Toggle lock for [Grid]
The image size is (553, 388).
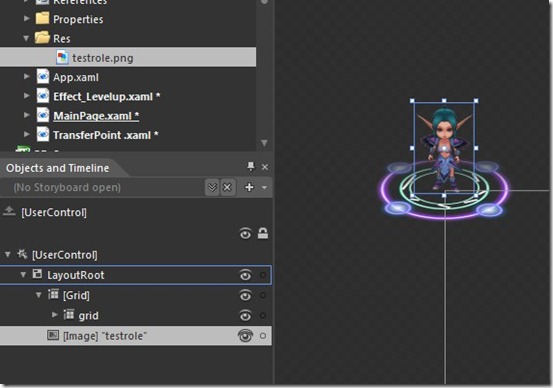[263, 295]
